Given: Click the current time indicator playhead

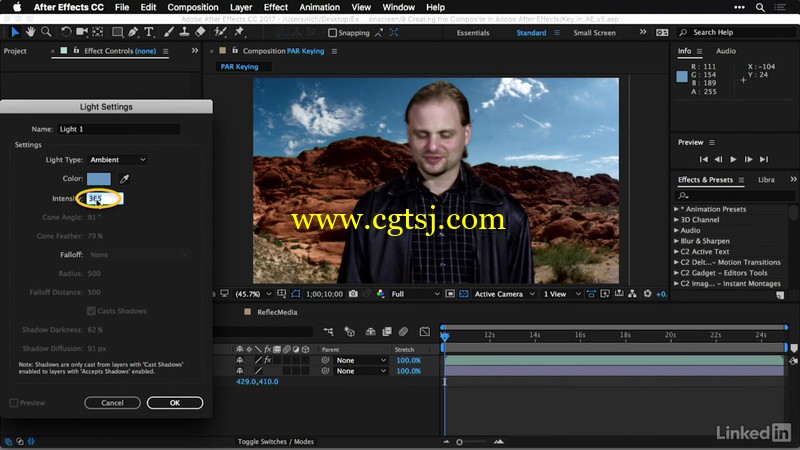Looking at the screenshot, I should [x=444, y=336].
